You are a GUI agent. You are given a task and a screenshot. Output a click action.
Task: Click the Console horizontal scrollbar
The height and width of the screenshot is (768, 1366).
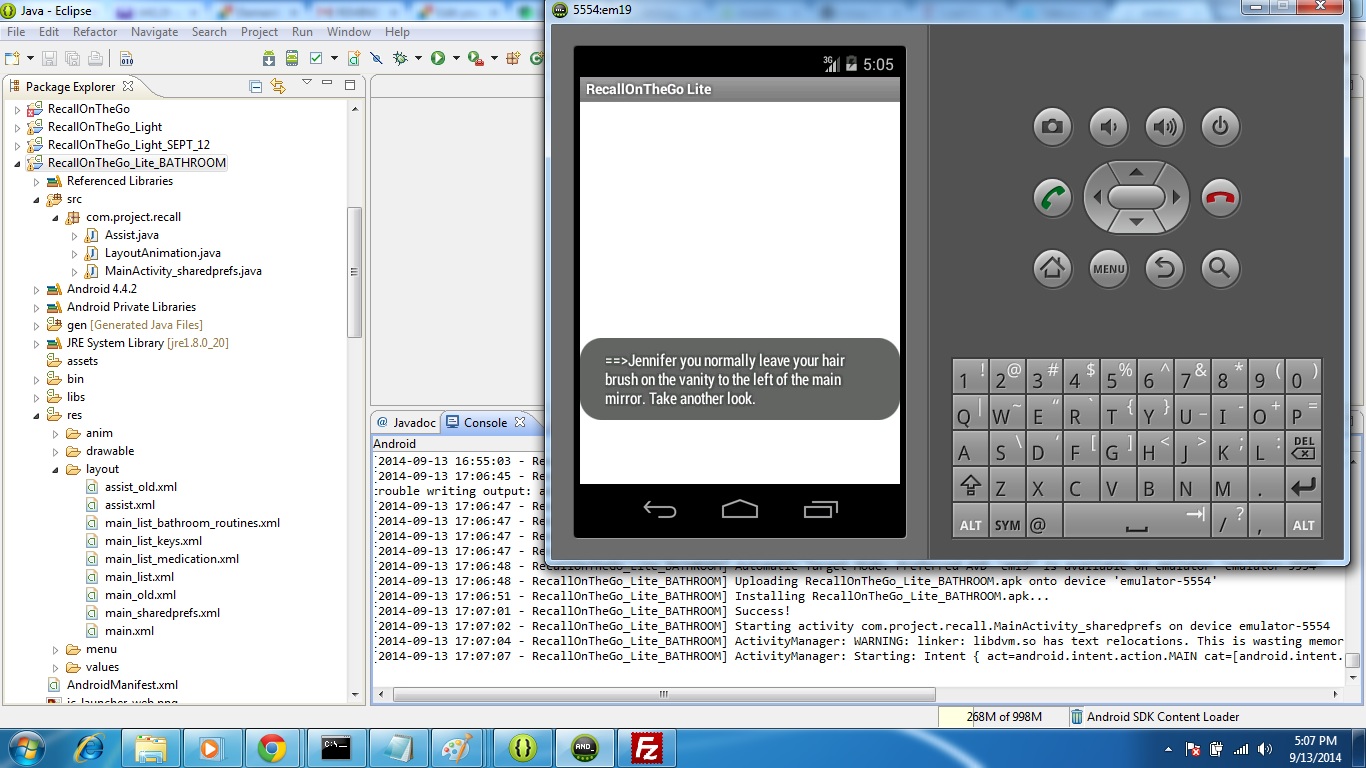click(x=664, y=694)
